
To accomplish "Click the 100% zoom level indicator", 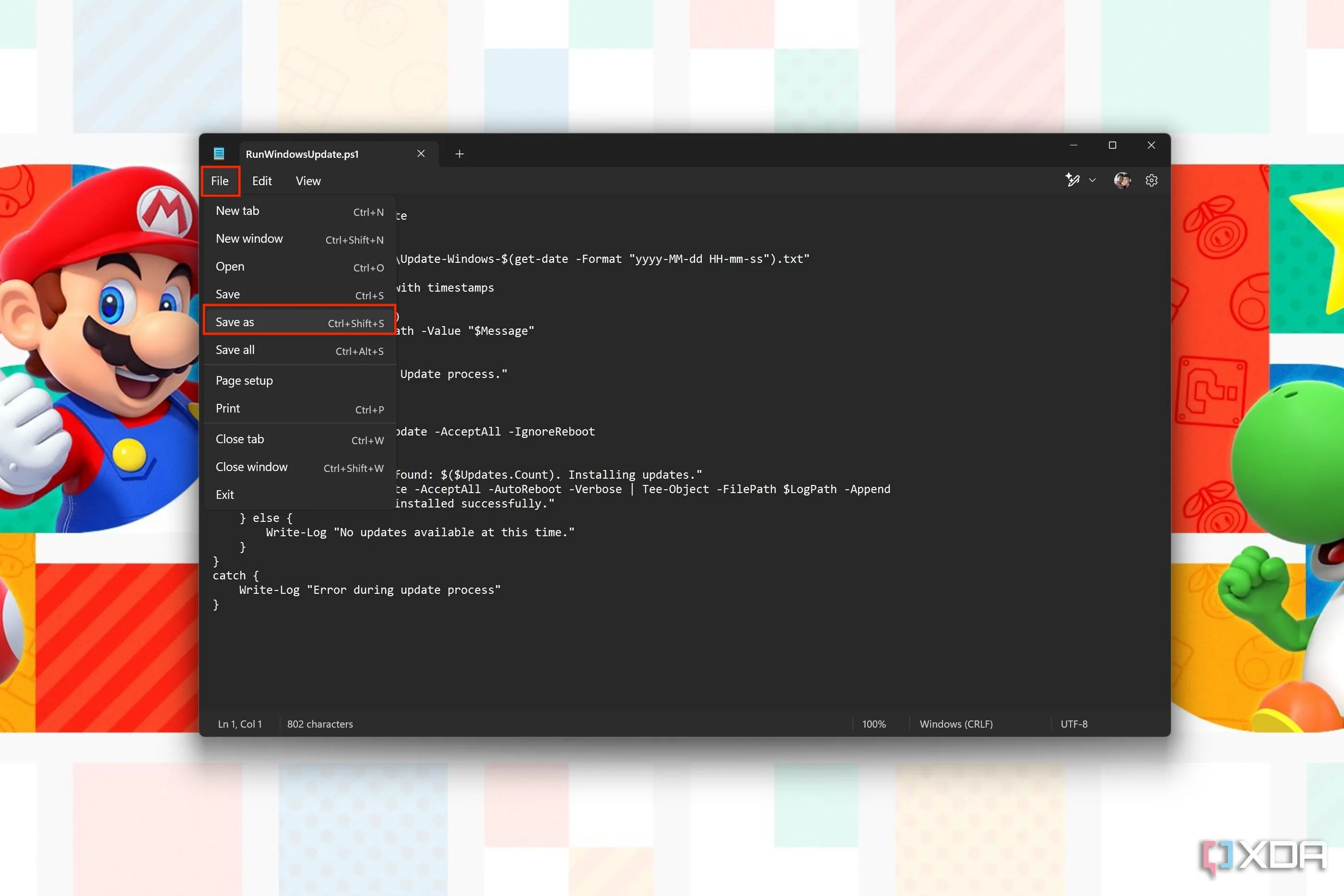I will click(x=873, y=724).
